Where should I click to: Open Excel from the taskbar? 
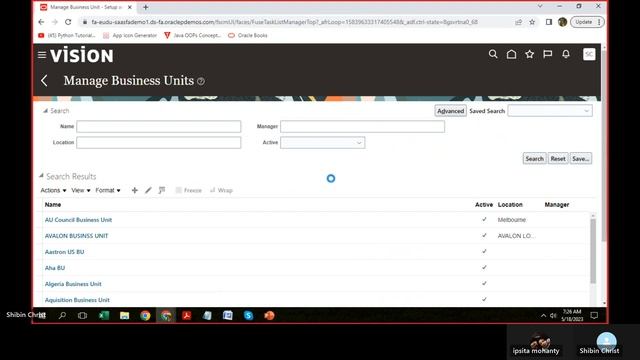(104, 315)
